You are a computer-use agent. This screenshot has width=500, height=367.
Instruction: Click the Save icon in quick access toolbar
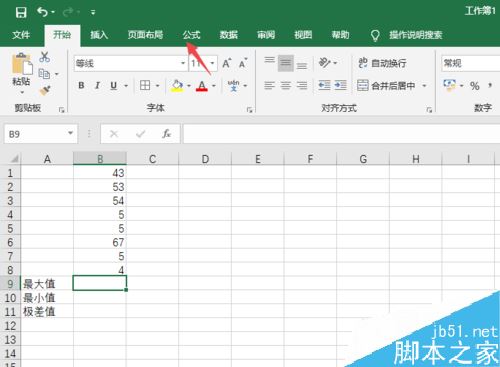pyautogui.click(x=21, y=13)
